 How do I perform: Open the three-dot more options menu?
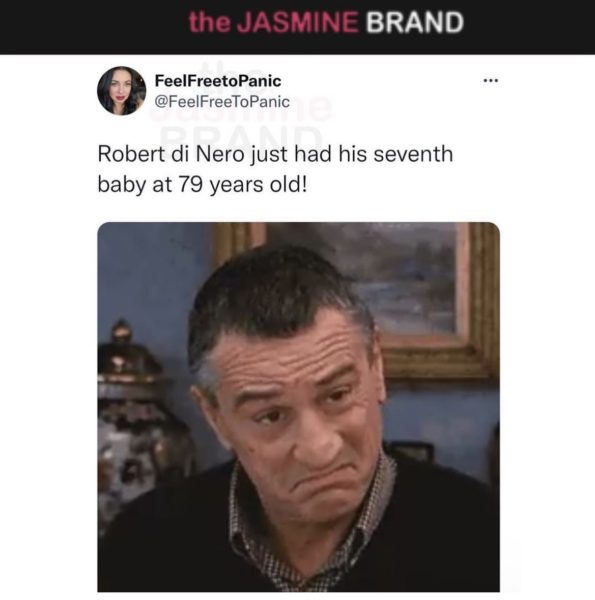tap(491, 80)
